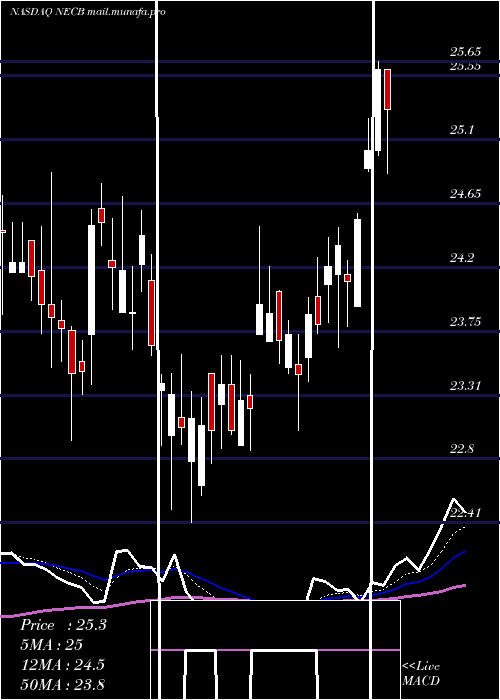This screenshot has height=700, width=500.
Task: Click the last red candlestick near 25.55
Action: 388,89
